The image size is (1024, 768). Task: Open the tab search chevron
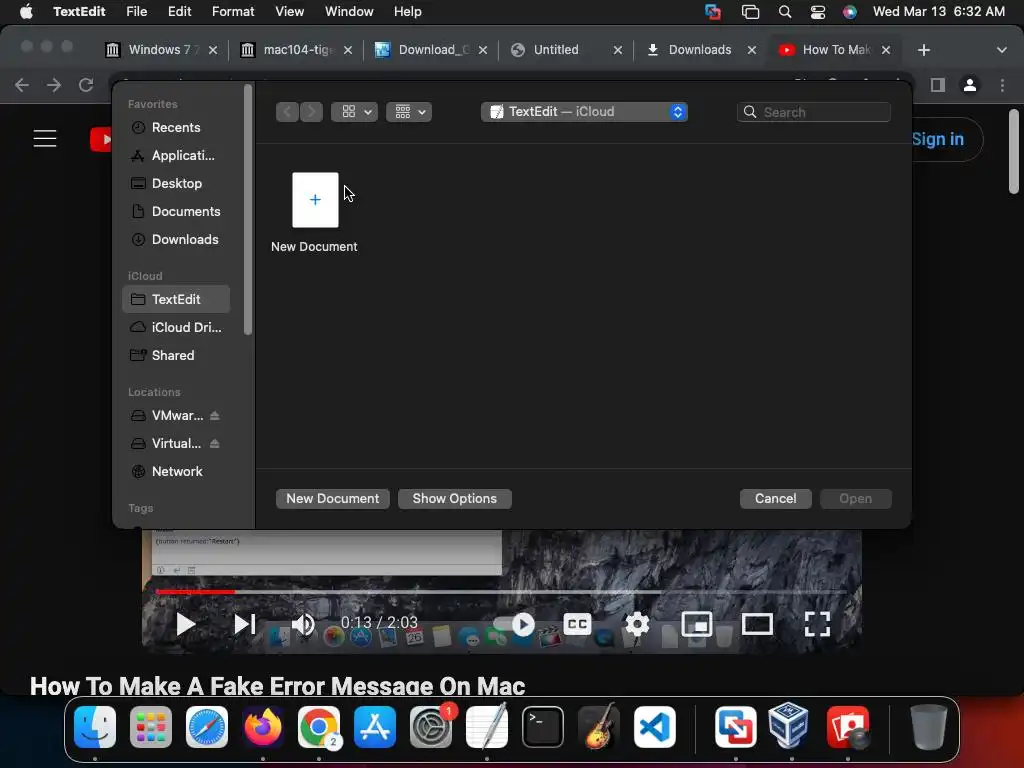(x=1001, y=50)
